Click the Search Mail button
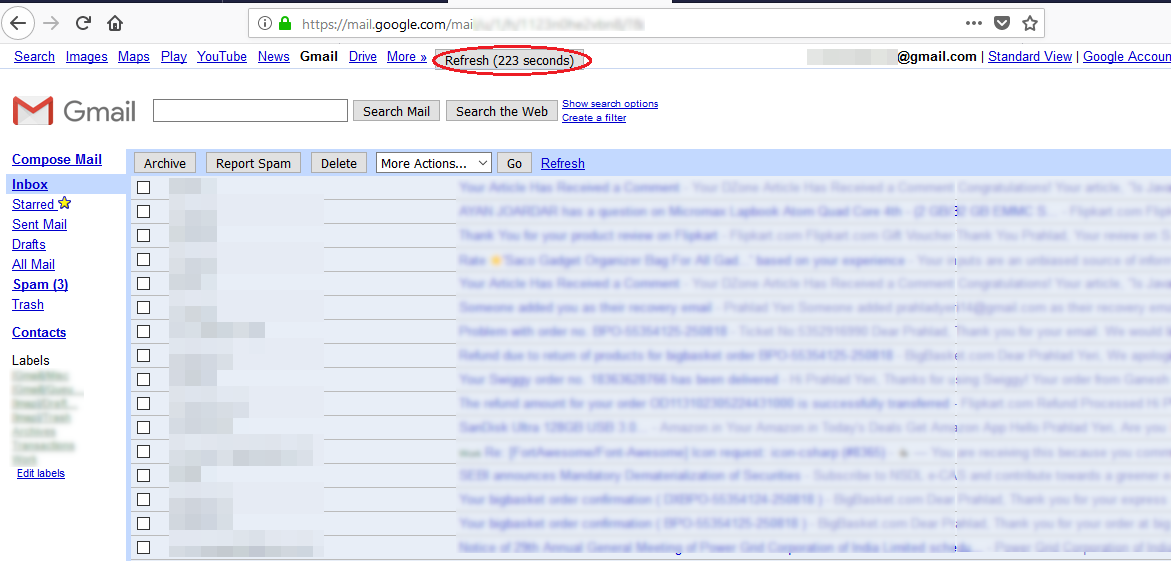The image size is (1171, 561). [x=397, y=111]
